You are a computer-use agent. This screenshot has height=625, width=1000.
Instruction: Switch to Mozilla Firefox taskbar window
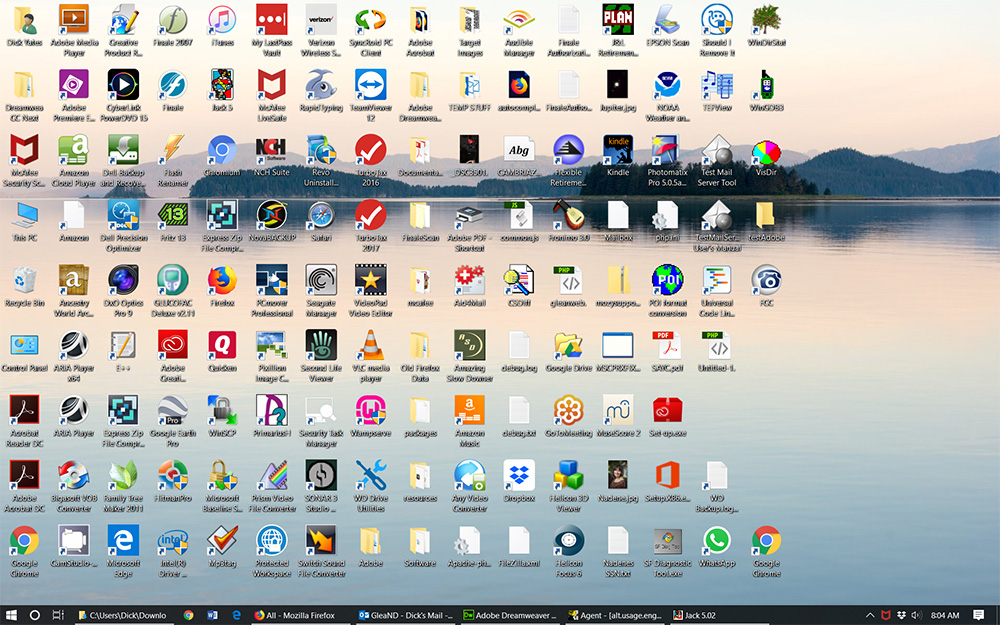tap(300, 614)
